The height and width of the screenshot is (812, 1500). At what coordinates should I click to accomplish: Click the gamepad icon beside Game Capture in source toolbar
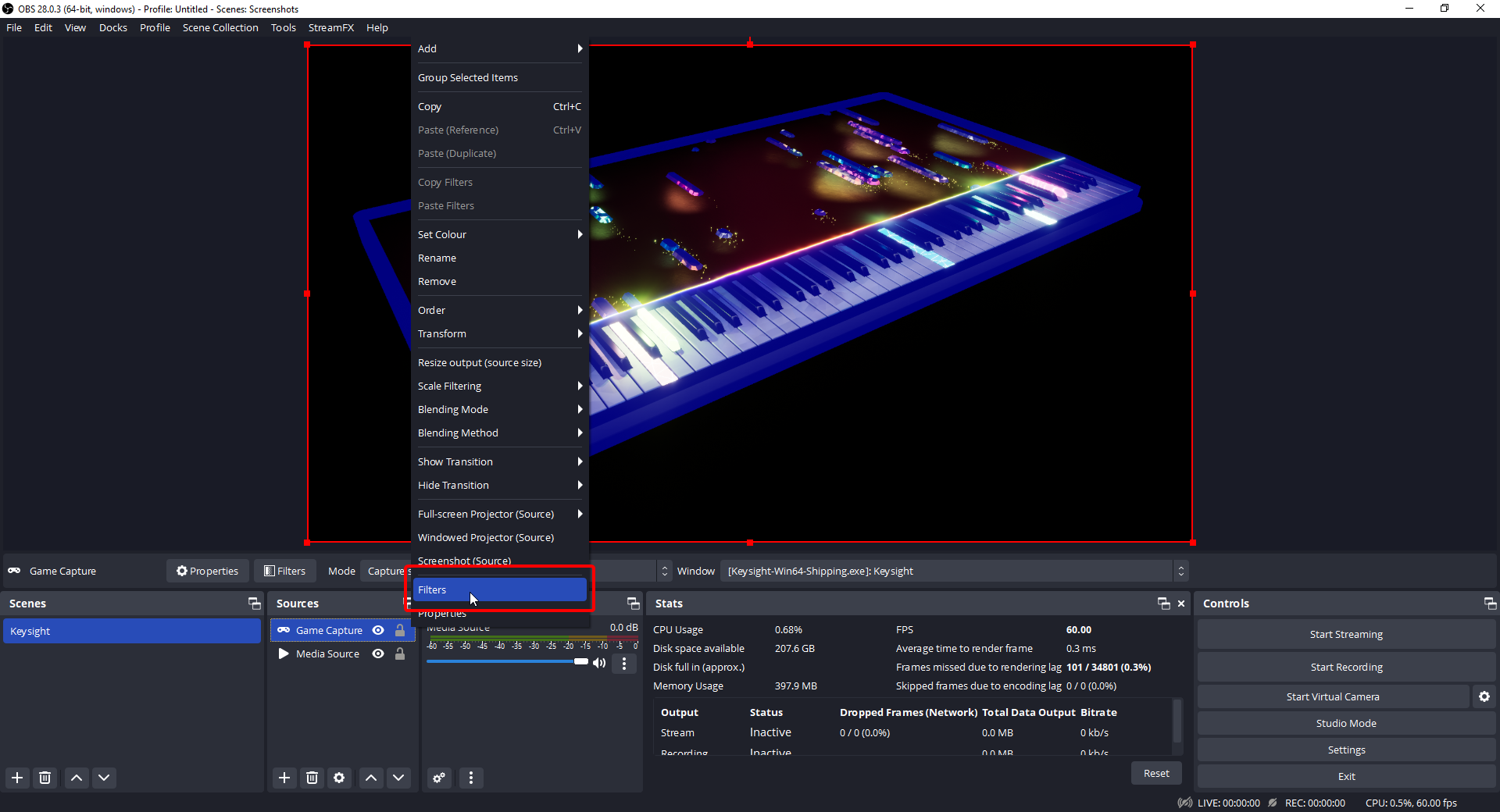coord(14,571)
